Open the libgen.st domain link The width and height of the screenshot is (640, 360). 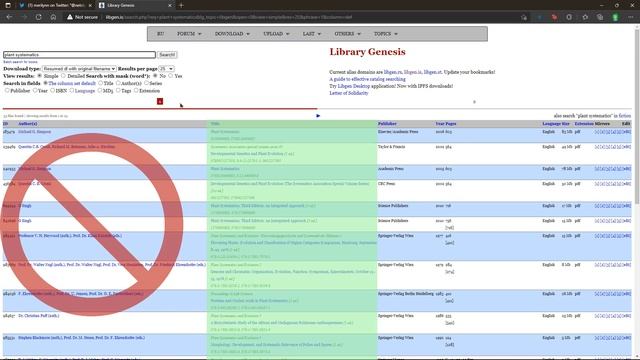tap(432, 72)
